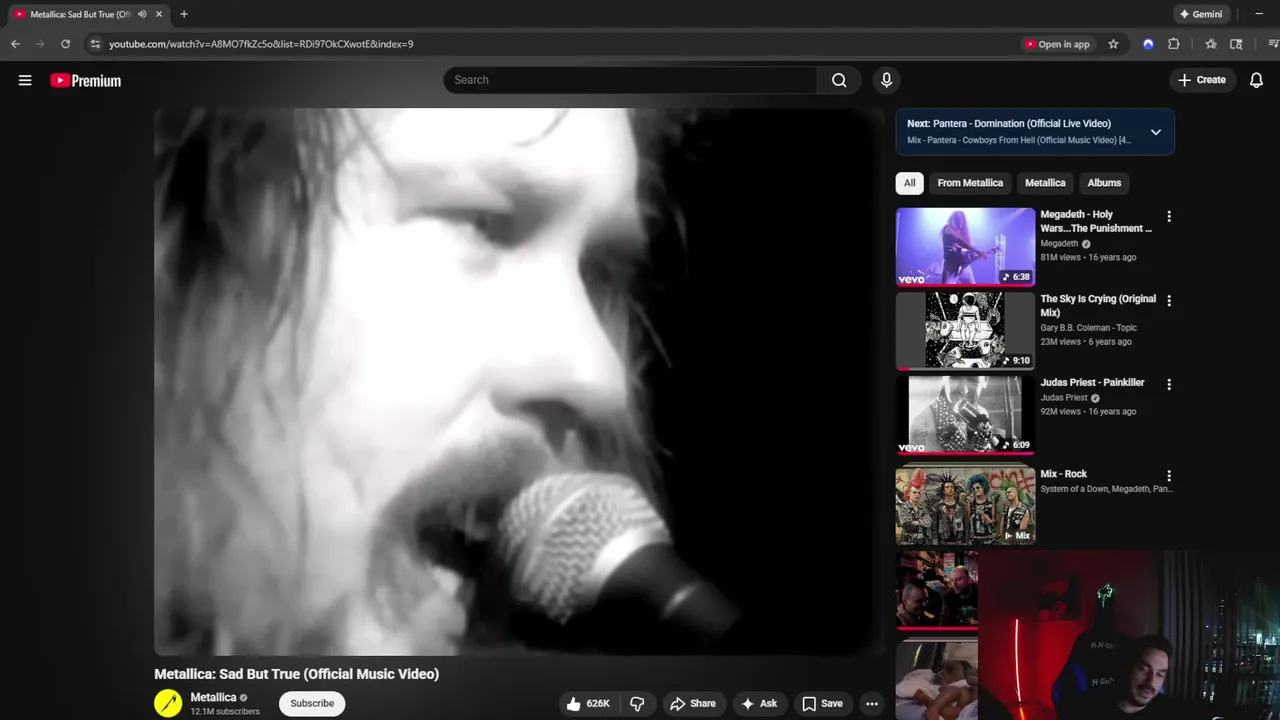The height and width of the screenshot is (720, 1280).
Task: Like the video (626K thumbs up)
Action: tap(588, 704)
